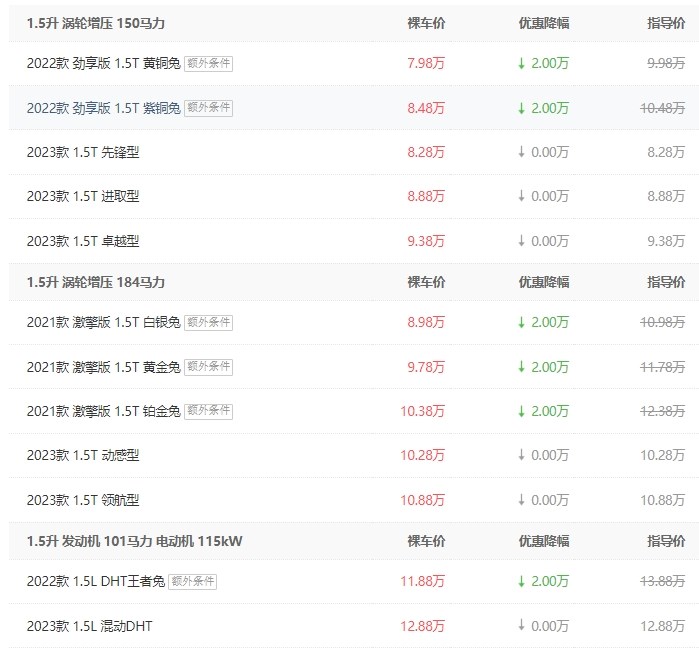699x653 pixels.
Task: Click the green 2.00万 discount for DHT王者兔
Action: (543, 581)
